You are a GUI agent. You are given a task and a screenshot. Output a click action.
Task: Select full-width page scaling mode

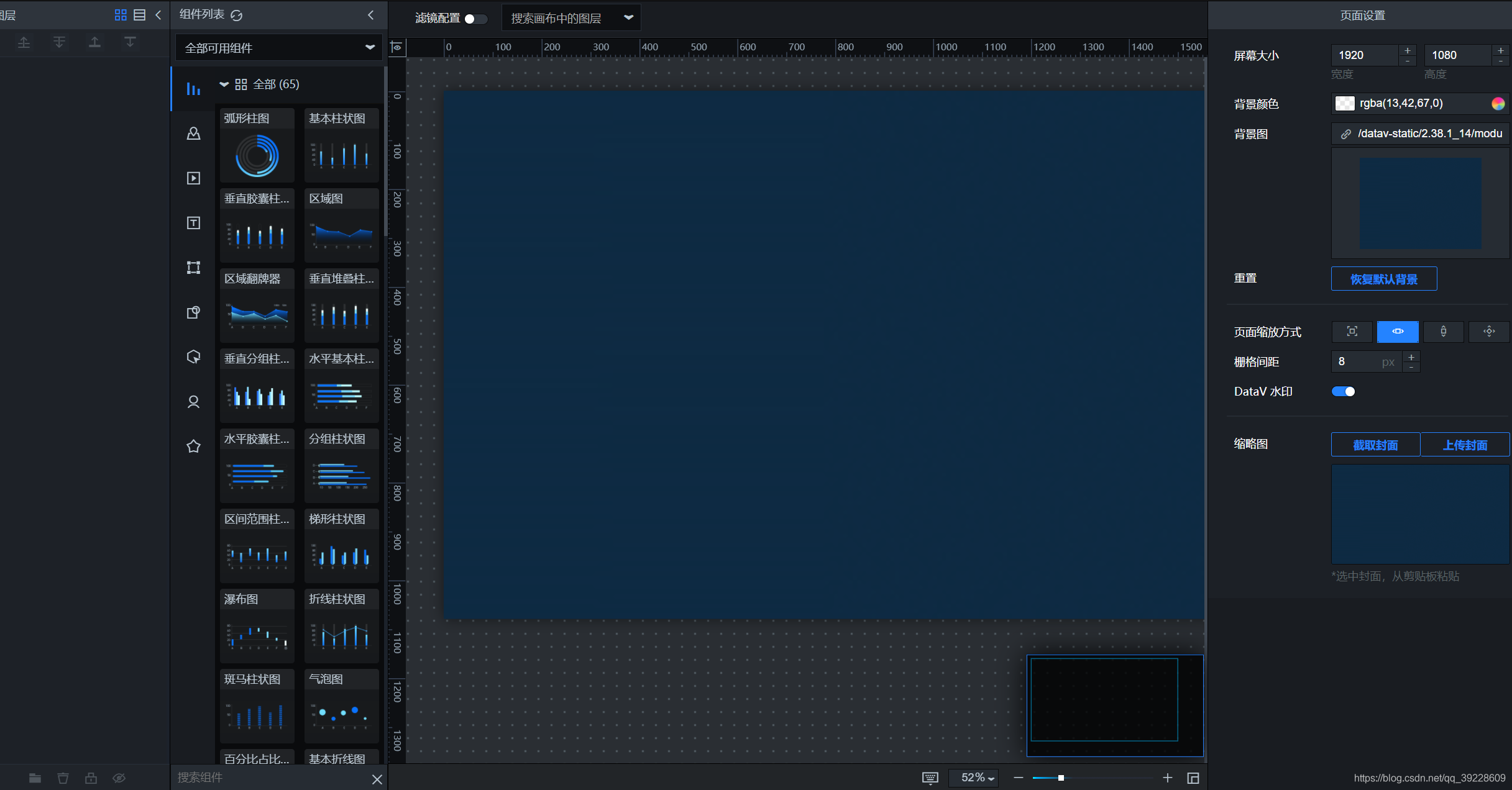coord(1397,332)
